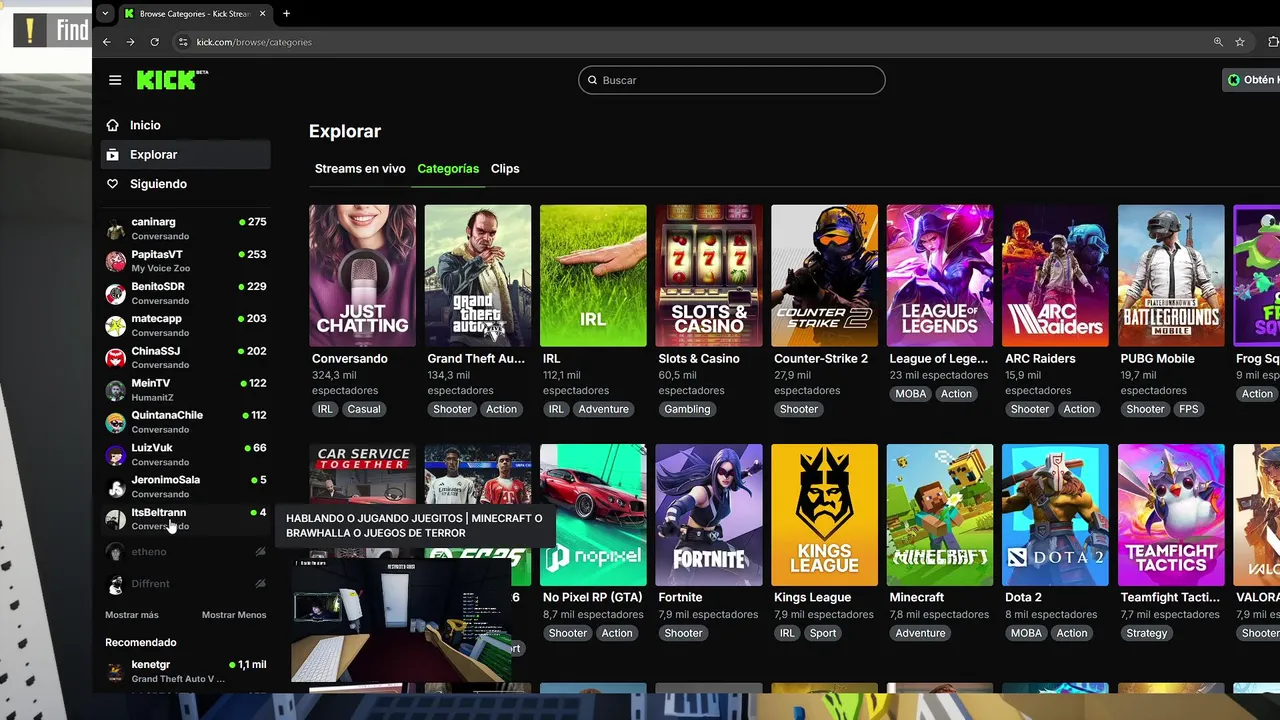Click the No Pixel RP (GTA) title
The height and width of the screenshot is (720, 1280).
pos(592,597)
